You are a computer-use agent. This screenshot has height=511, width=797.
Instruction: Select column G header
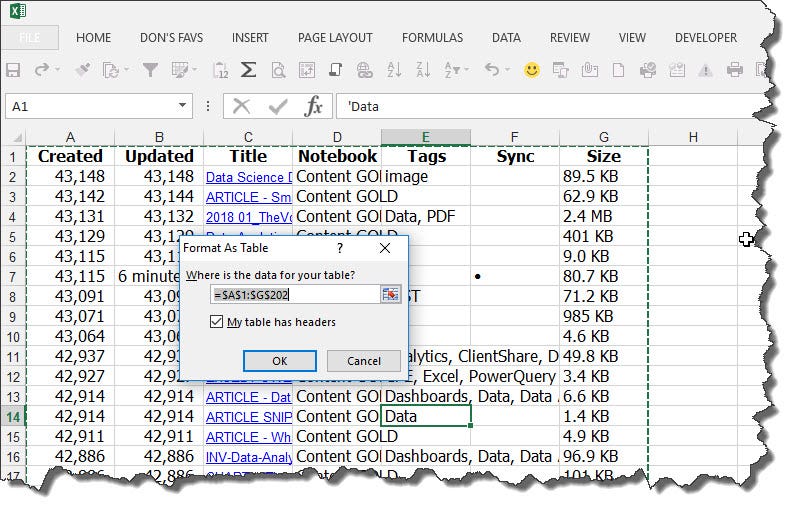604,137
